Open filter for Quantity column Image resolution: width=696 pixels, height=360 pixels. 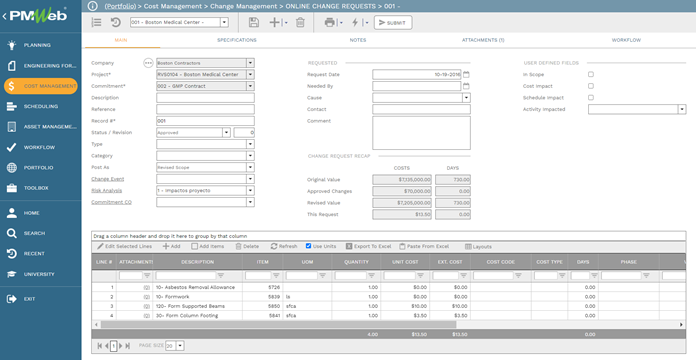click(372, 276)
